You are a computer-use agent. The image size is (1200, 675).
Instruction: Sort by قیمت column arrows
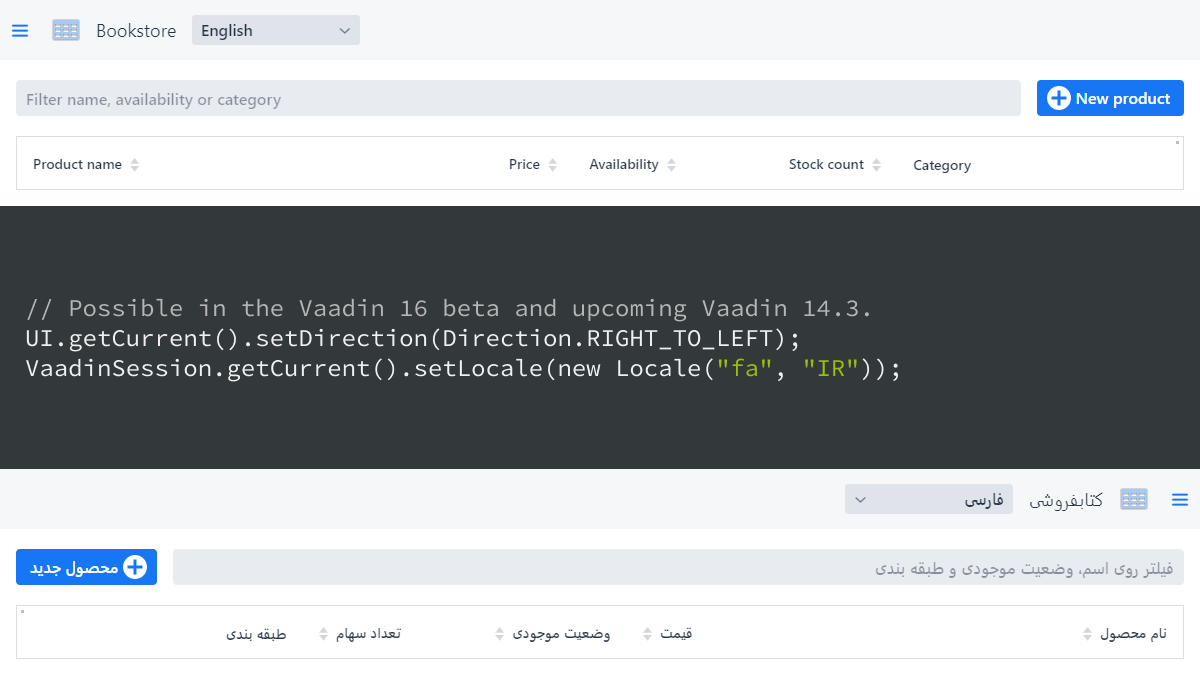pos(649,634)
